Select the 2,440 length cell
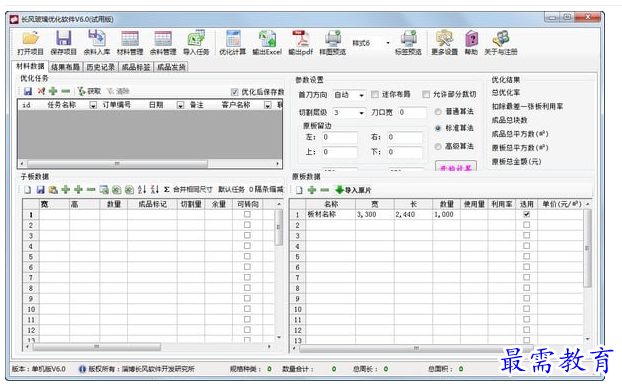 tap(413, 215)
